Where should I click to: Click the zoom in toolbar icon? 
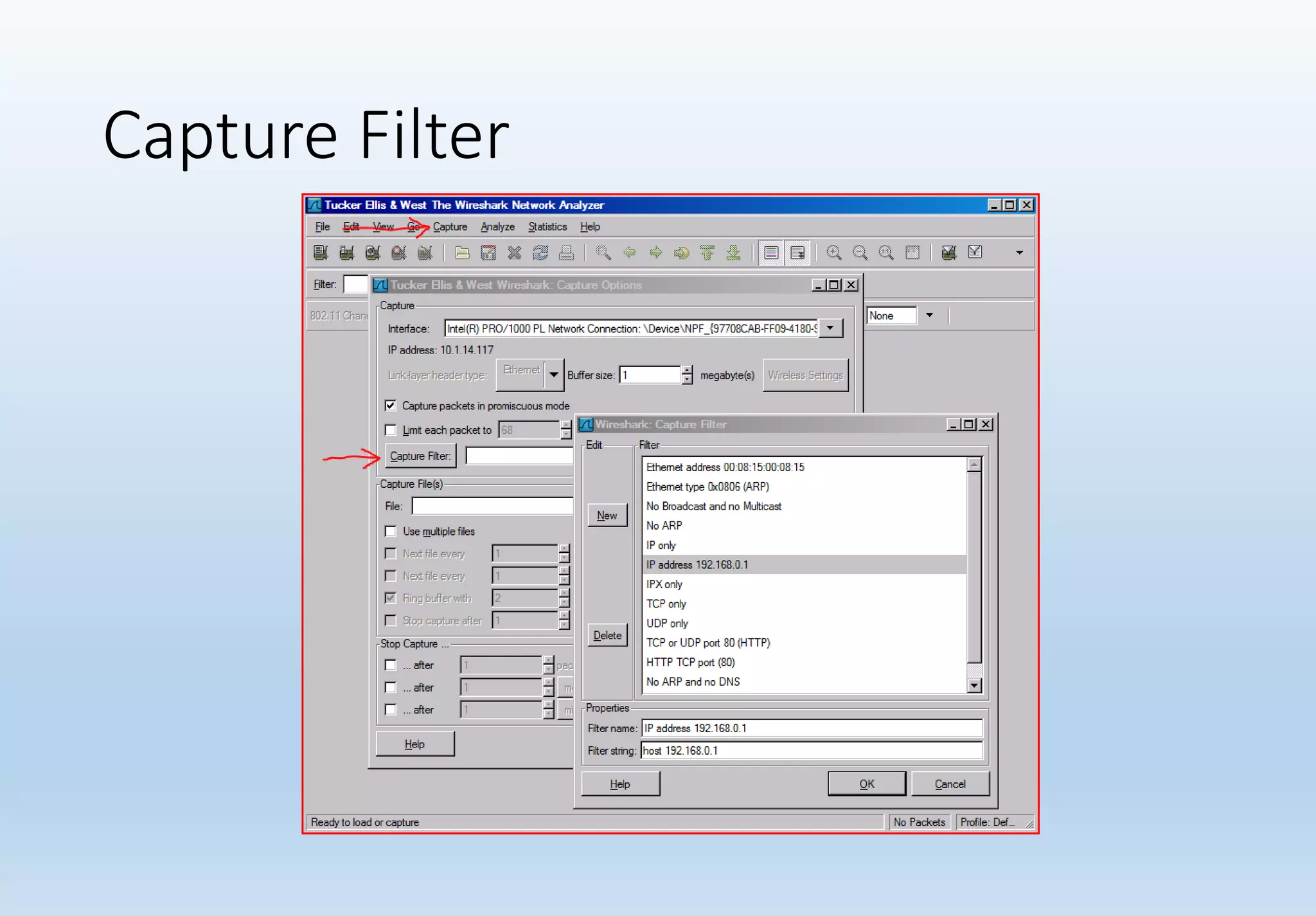(x=833, y=253)
